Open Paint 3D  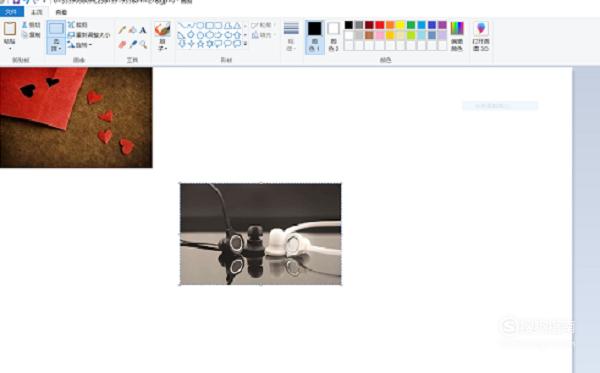point(481,37)
